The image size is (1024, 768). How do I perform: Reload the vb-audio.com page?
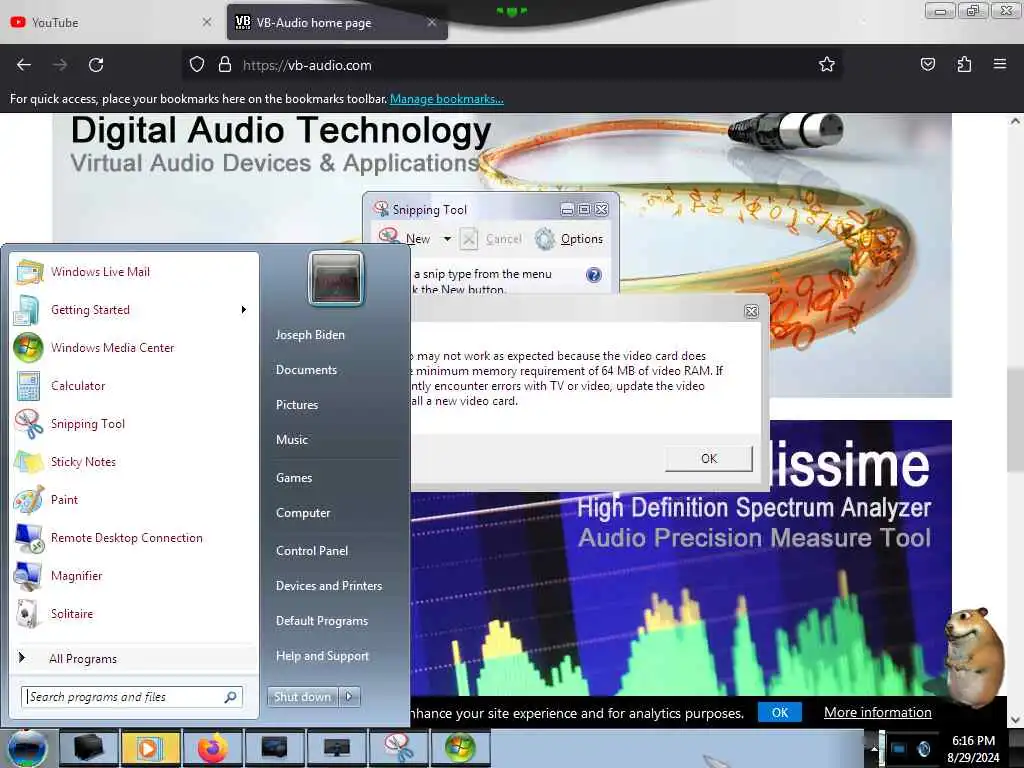(x=96, y=65)
